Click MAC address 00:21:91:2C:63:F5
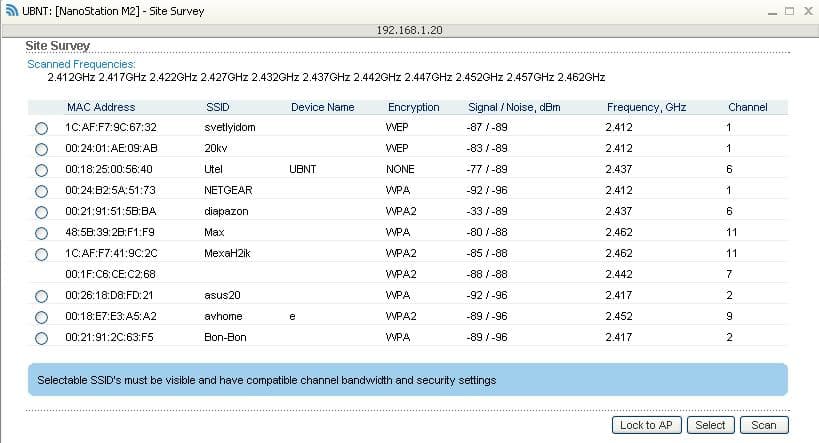819x443 pixels. coord(109,337)
